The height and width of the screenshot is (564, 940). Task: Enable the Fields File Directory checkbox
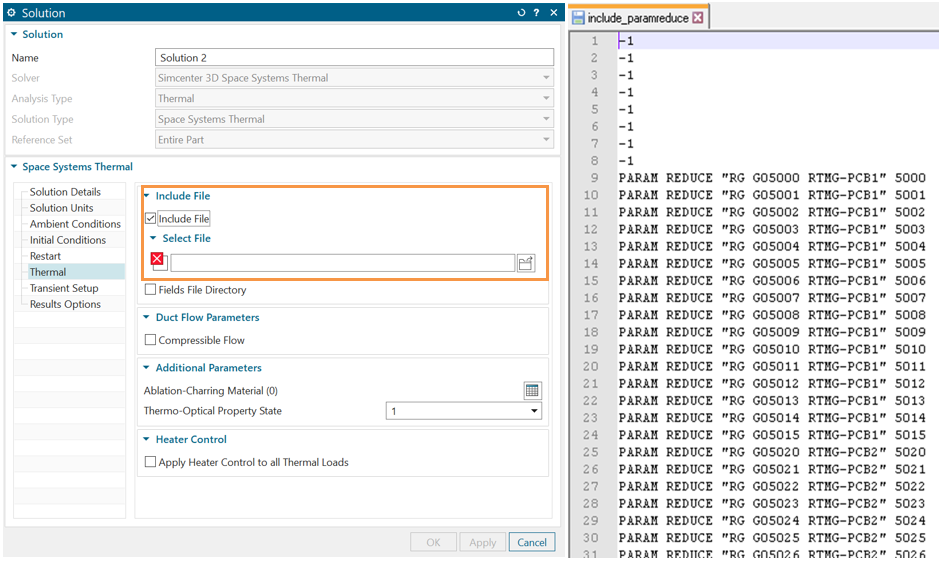[151, 290]
